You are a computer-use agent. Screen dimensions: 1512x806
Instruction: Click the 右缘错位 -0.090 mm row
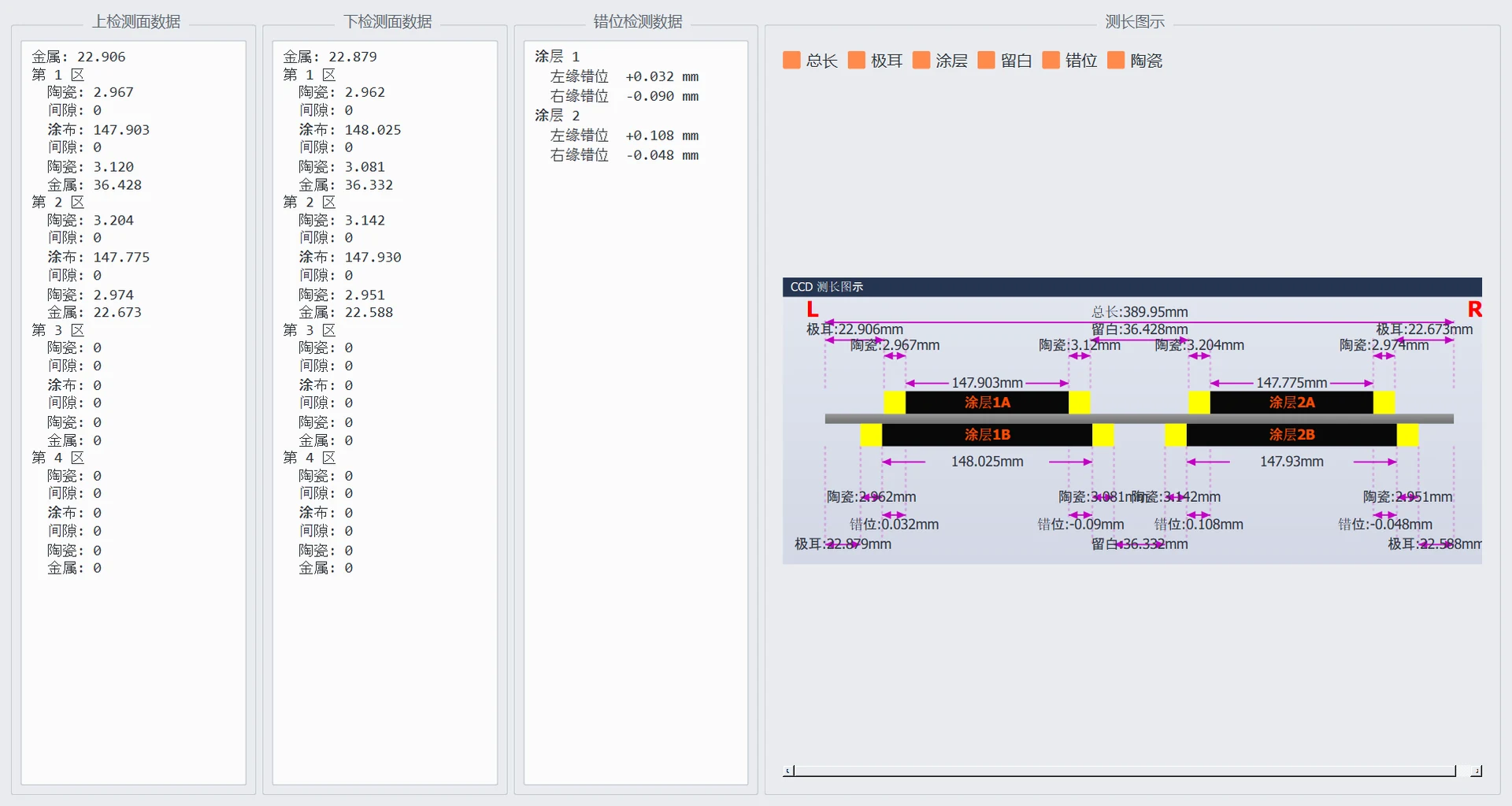pos(624,96)
